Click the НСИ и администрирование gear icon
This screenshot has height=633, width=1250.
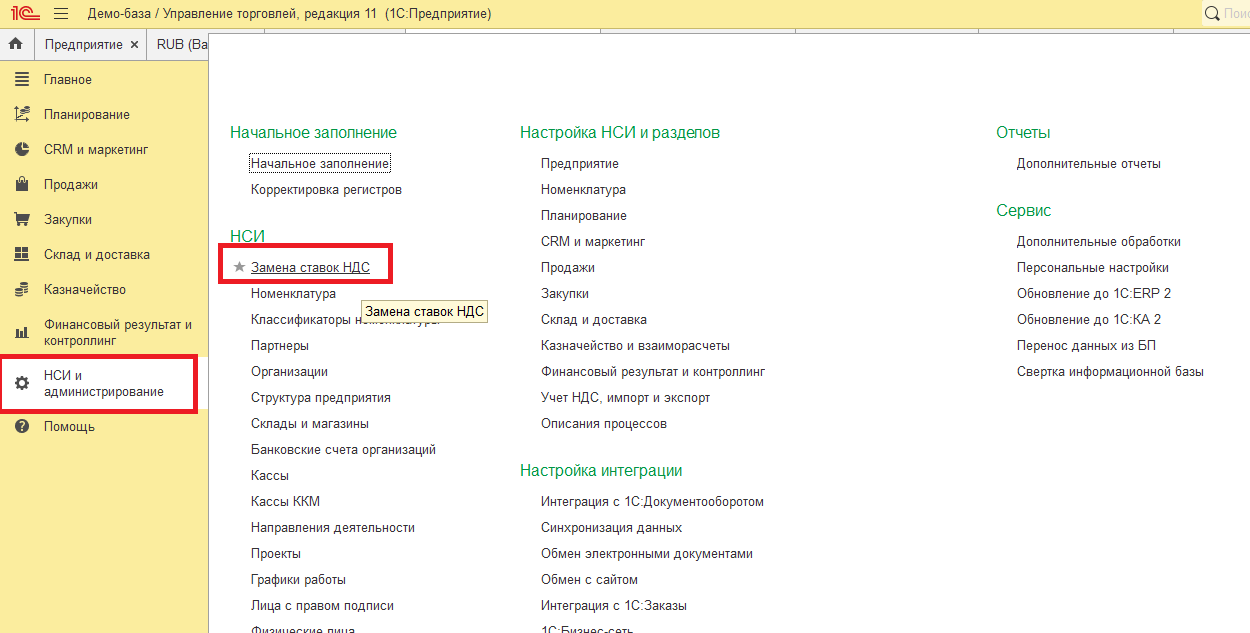22,383
